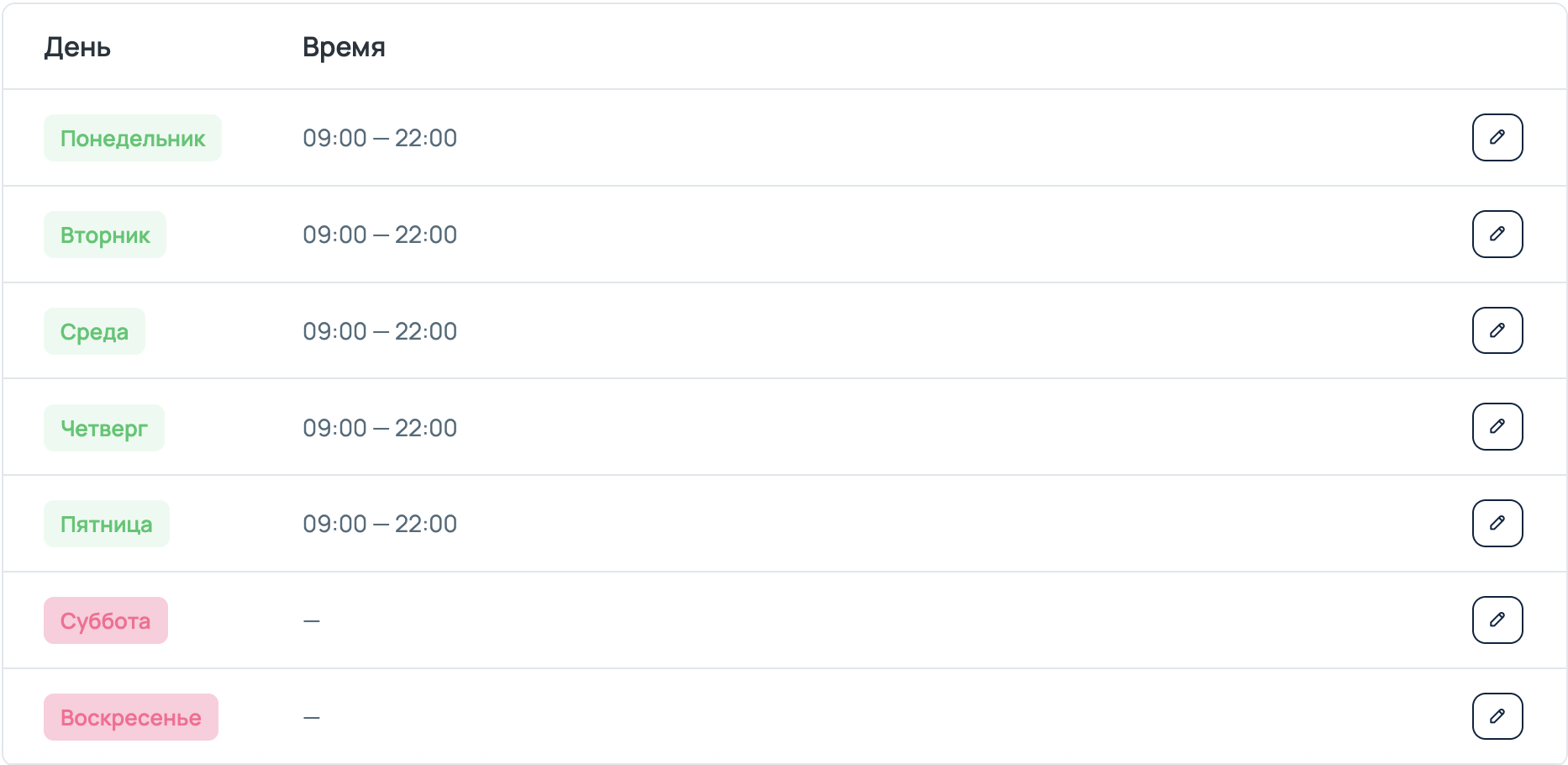
Task: Select the green Вторник day badge
Action: click(x=105, y=235)
